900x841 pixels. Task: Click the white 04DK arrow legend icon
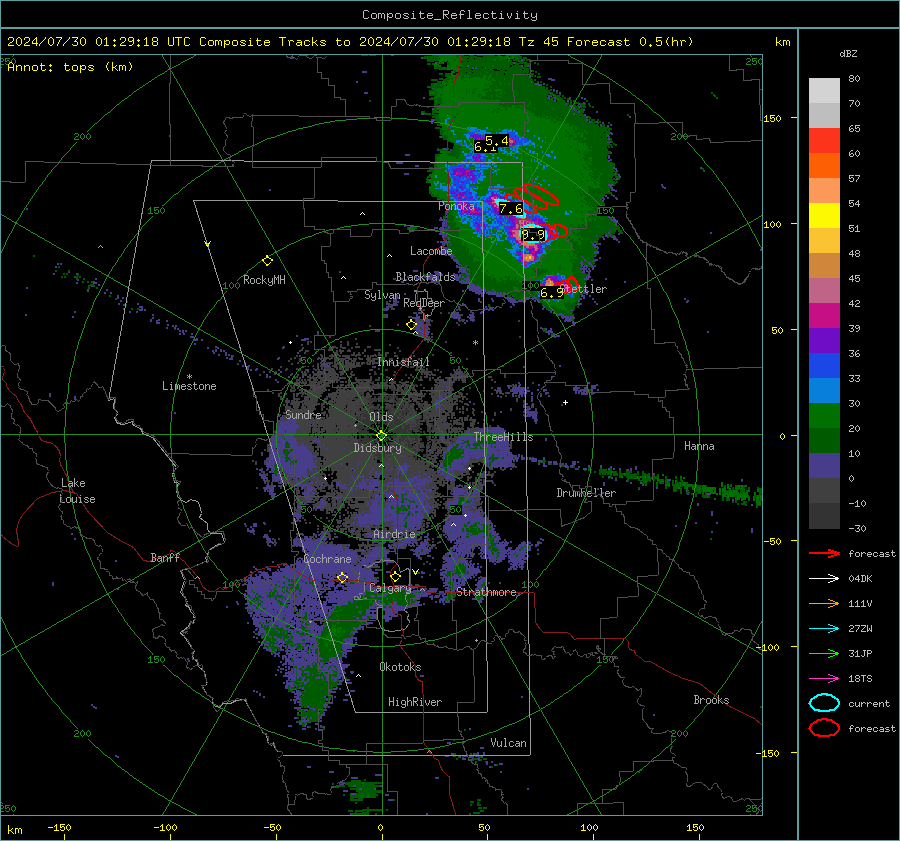(x=824, y=579)
